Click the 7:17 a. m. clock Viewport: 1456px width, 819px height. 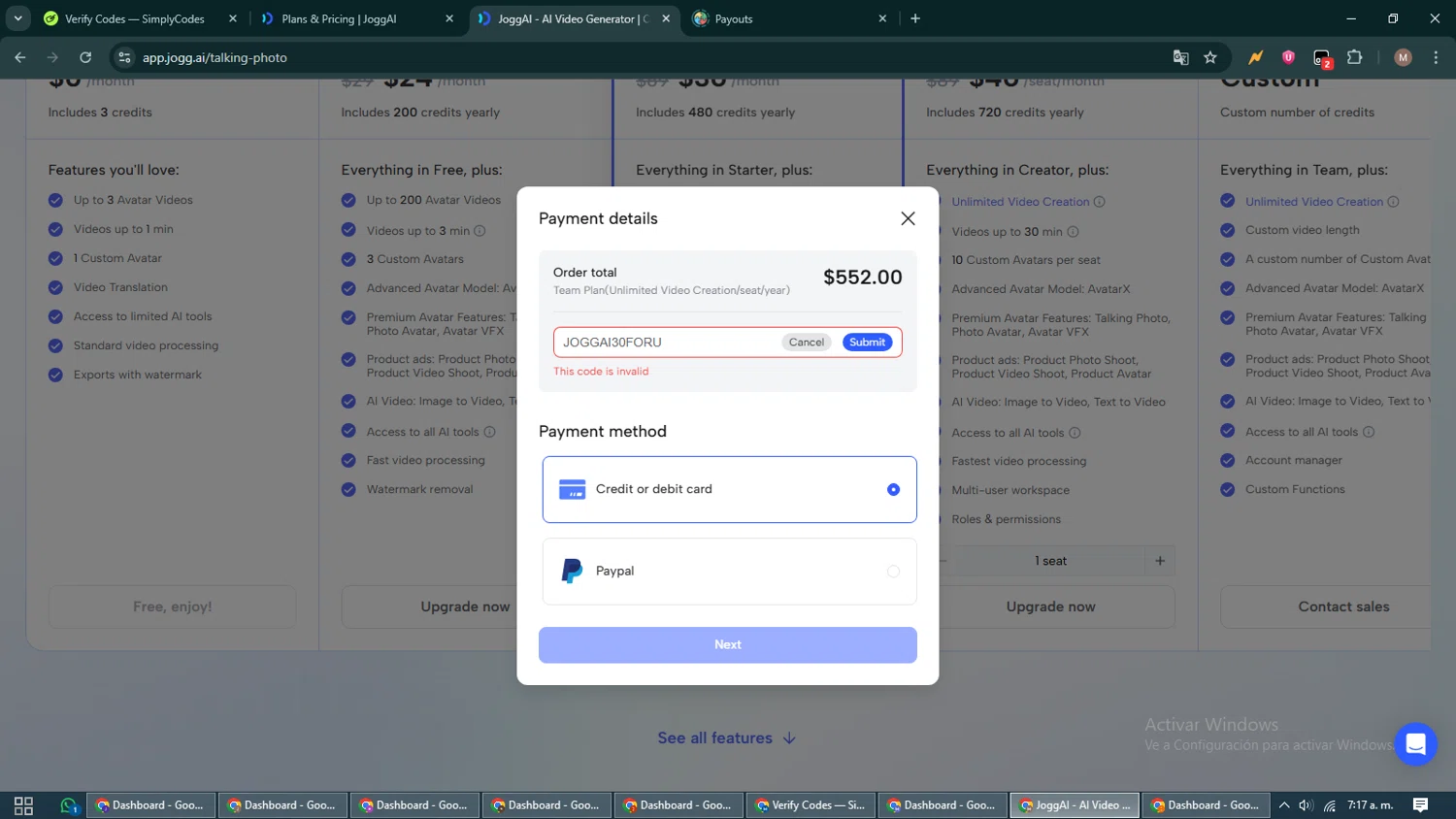click(1370, 805)
